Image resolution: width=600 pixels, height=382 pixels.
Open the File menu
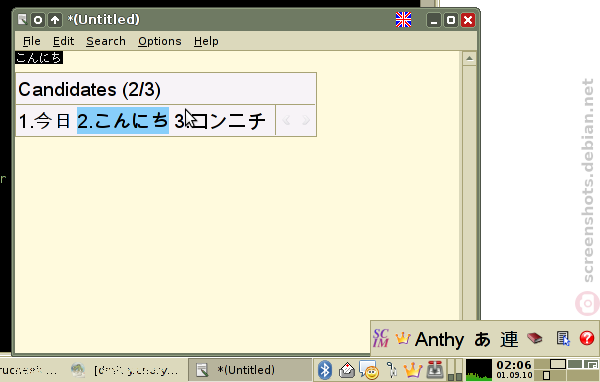[x=31, y=41]
